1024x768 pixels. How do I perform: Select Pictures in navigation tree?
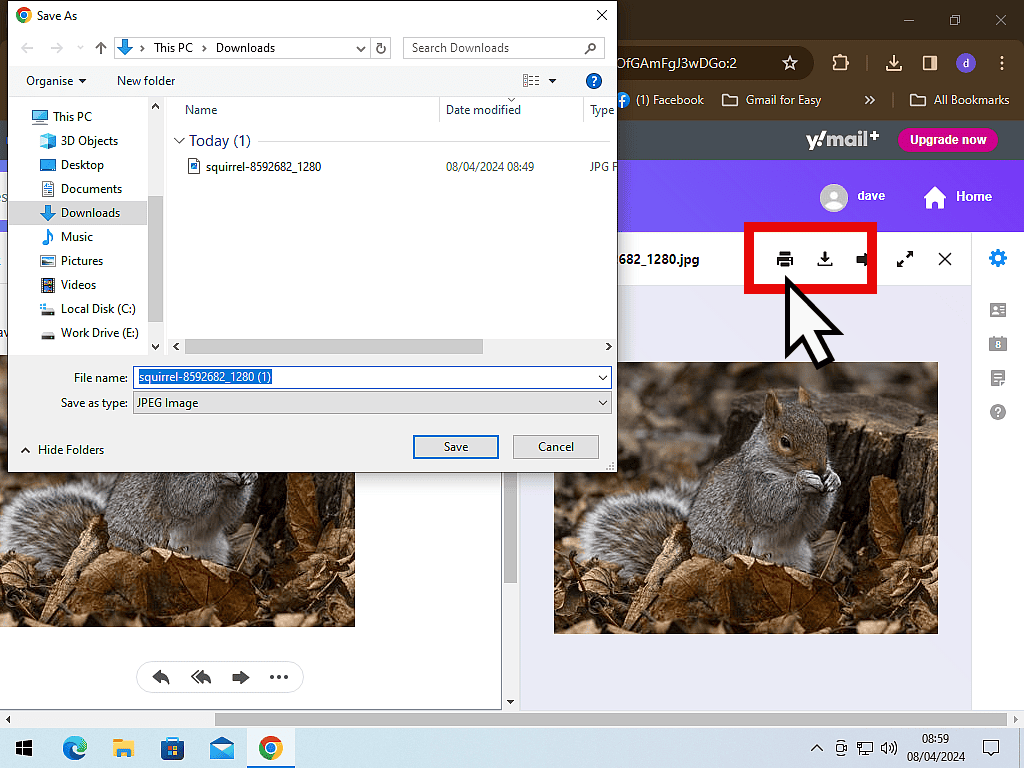(81, 261)
